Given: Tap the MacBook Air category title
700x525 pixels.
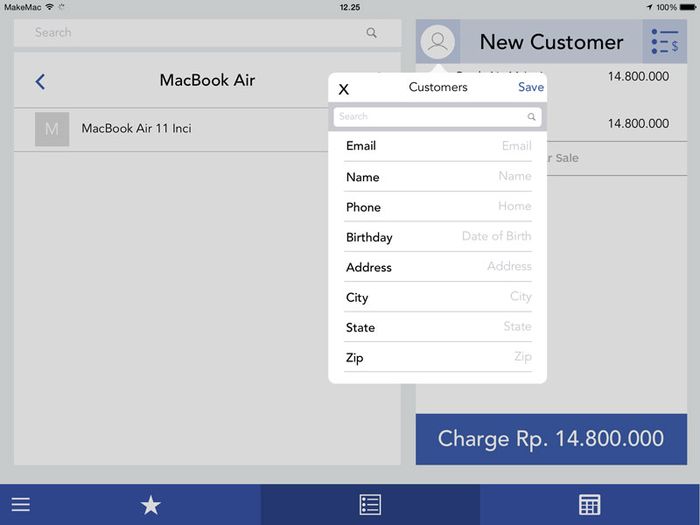Looking at the screenshot, I should coord(207,80).
